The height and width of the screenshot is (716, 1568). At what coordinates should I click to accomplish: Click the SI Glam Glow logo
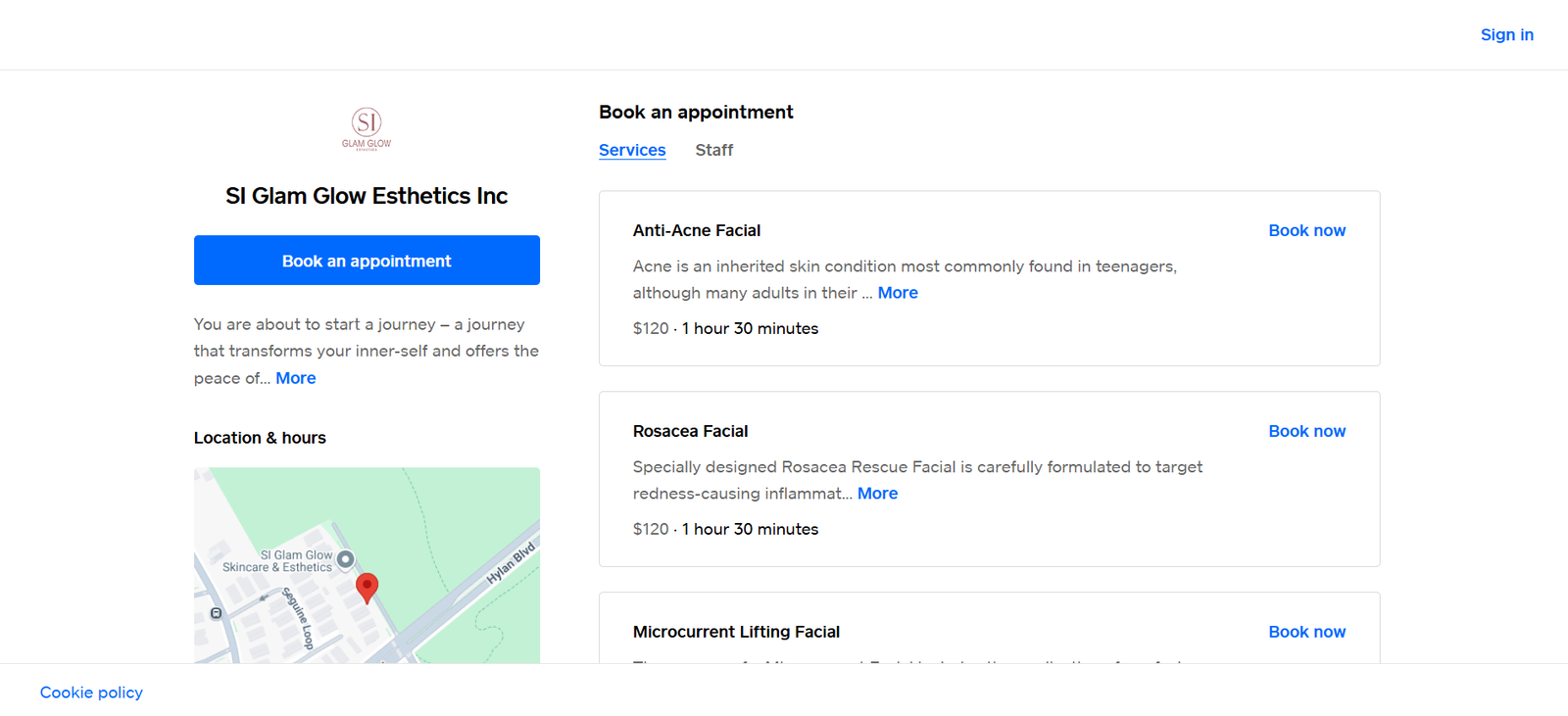point(367,128)
